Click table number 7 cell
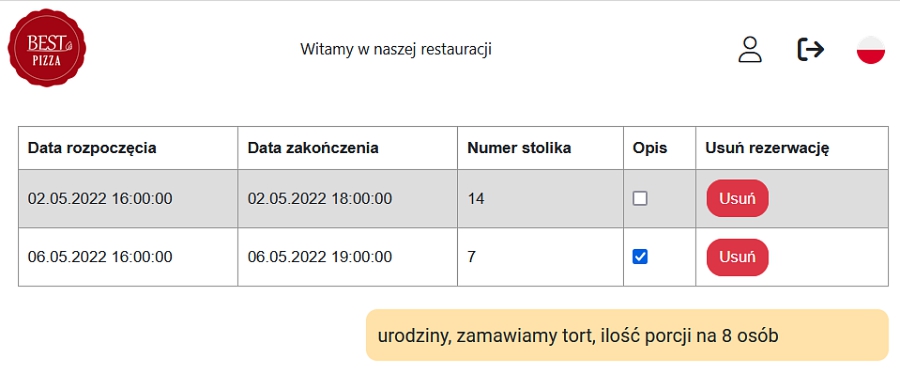Viewport: 900px width, 374px height. click(540, 257)
